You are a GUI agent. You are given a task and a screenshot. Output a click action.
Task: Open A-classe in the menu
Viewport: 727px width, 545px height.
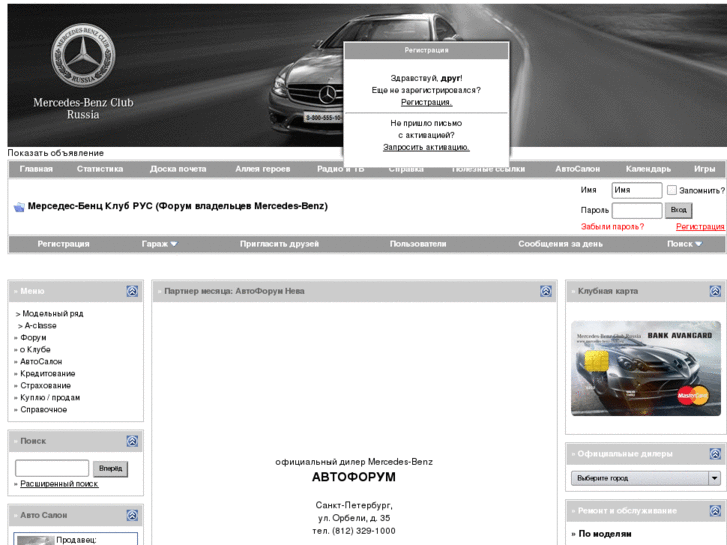click(40, 326)
